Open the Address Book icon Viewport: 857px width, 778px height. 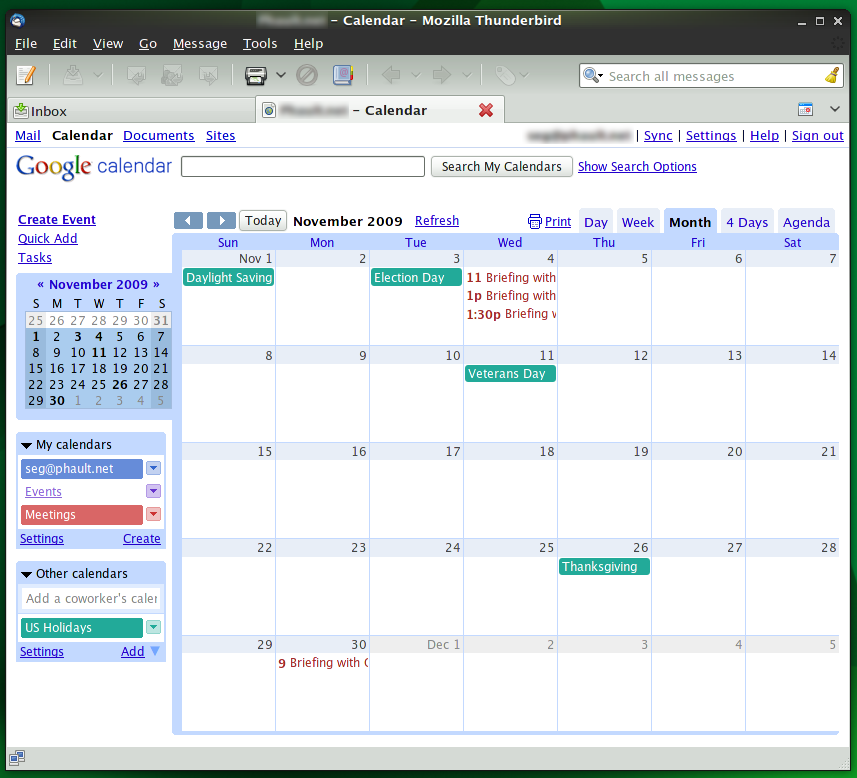click(x=343, y=75)
